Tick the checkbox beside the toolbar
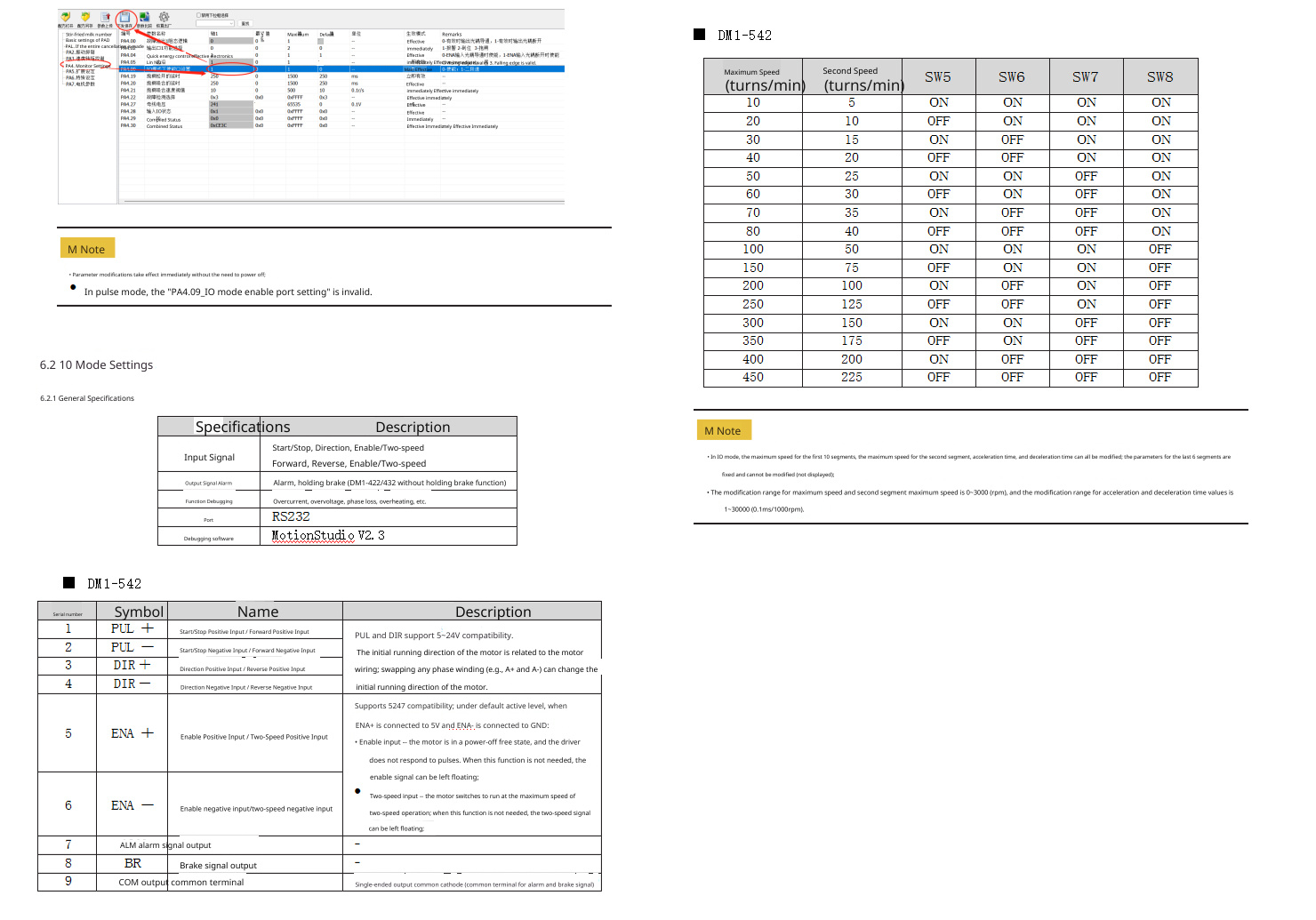This screenshot has width=1316, height=920. [x=198, y=15]
